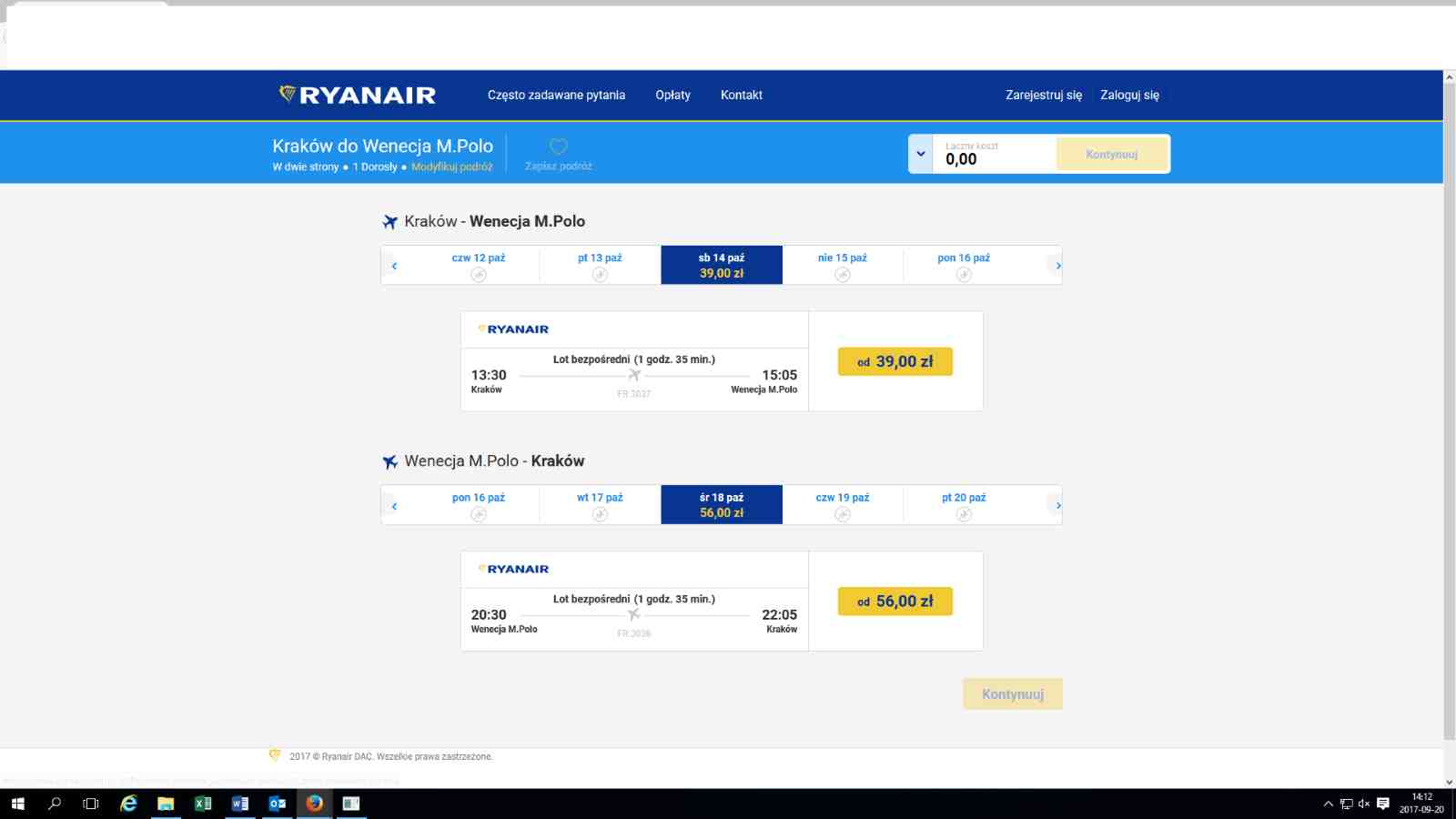Click the network icon in system tray
1456x819 pixels.
pyautogui.click(x=1346, y=804)
